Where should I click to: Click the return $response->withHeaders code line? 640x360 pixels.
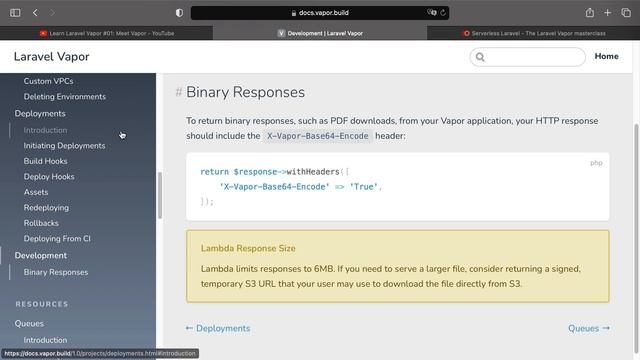point(274,172)
